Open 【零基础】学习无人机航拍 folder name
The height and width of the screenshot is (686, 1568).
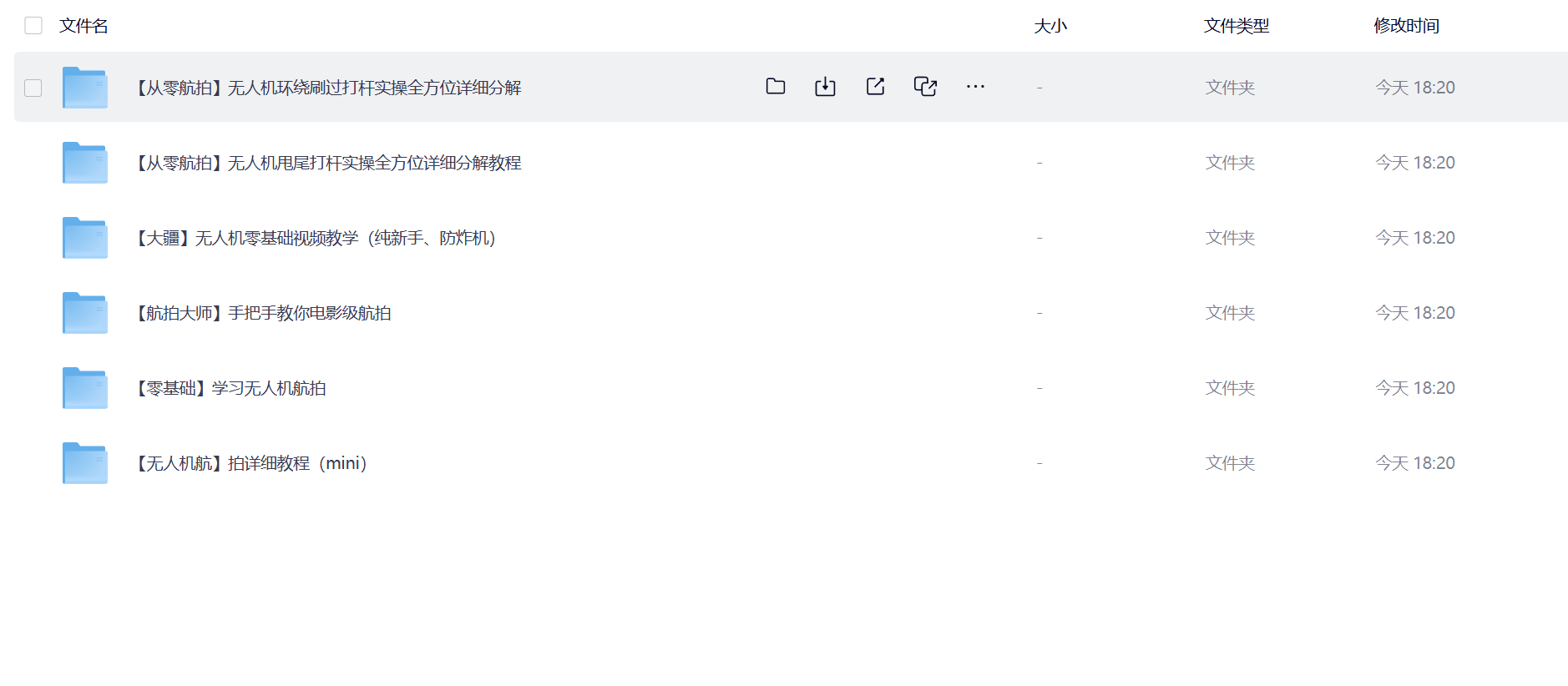(x=230, y=388)
